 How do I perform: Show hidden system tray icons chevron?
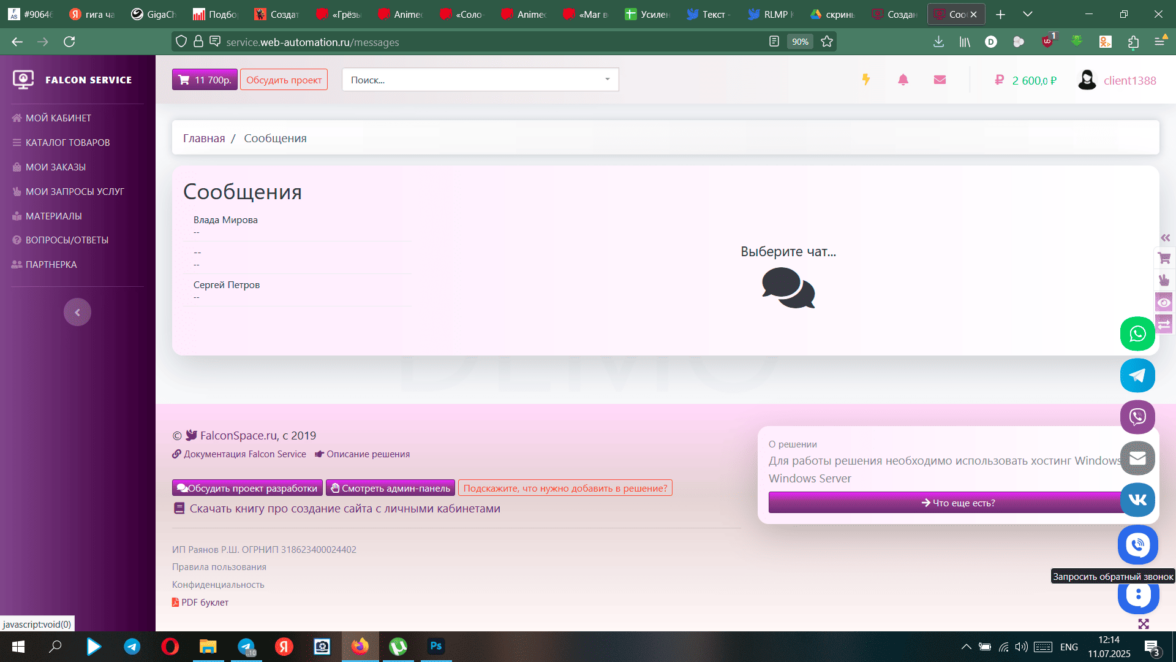pos(966,646)
